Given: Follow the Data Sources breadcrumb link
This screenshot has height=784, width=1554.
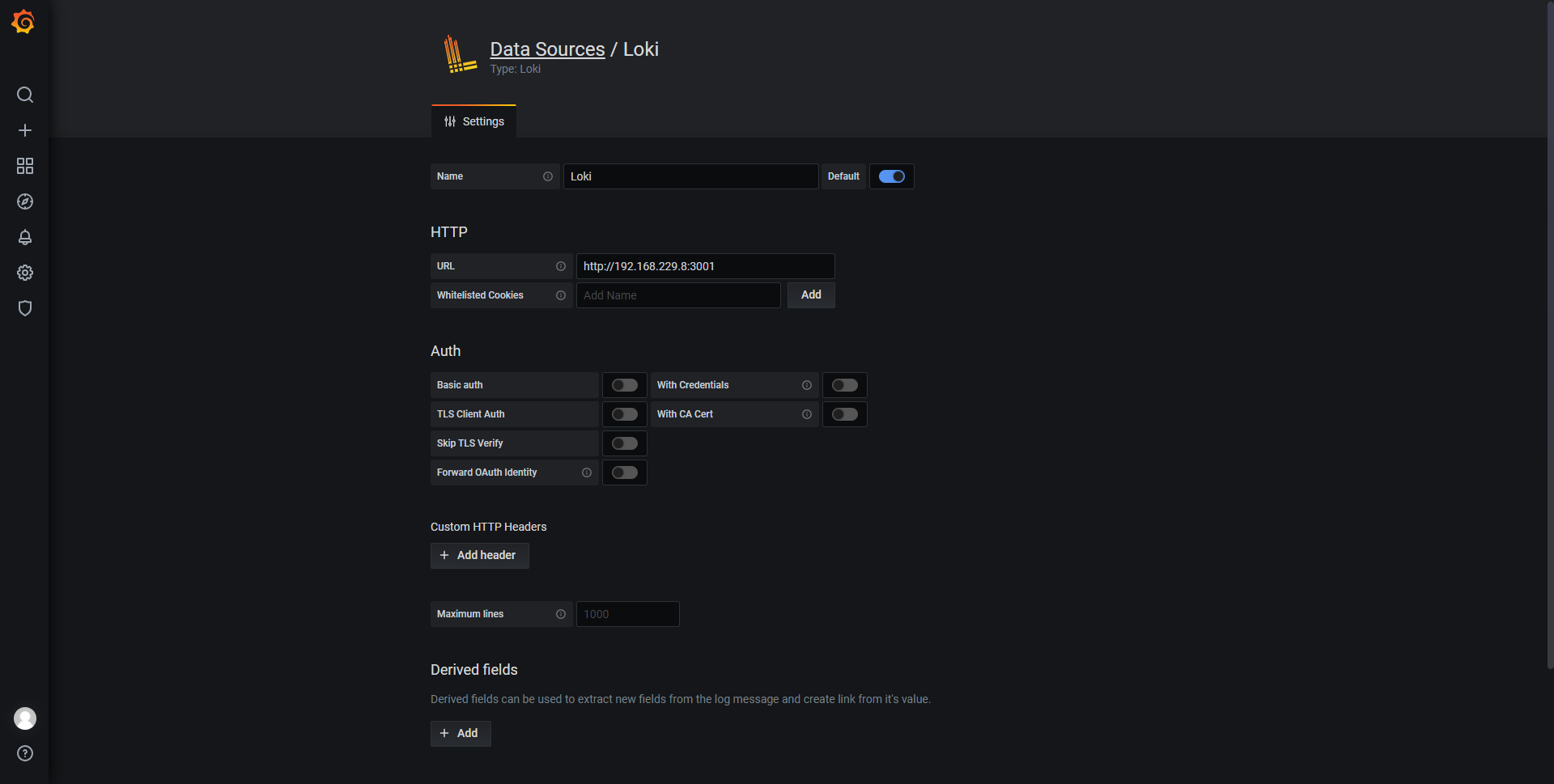Looking at the screenshot, I should click(547, 49).
